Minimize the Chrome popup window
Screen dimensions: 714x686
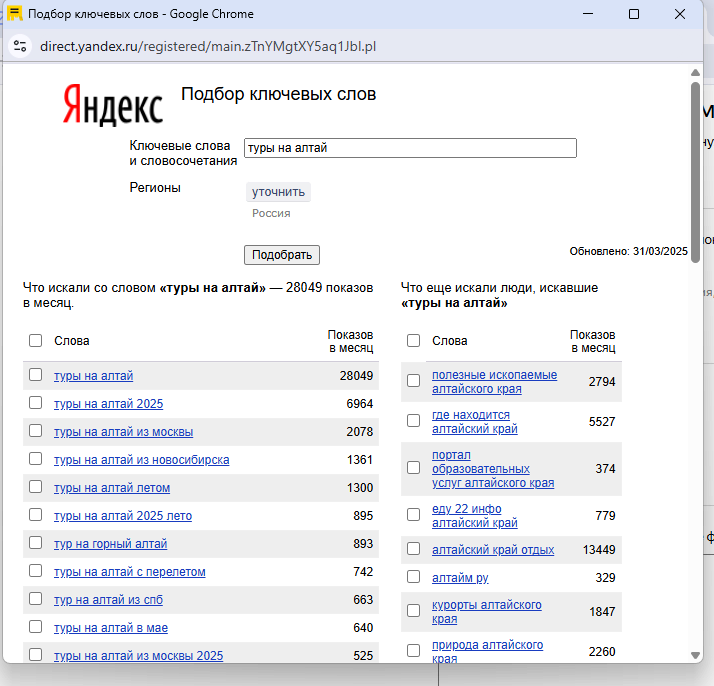click(588, 14)
